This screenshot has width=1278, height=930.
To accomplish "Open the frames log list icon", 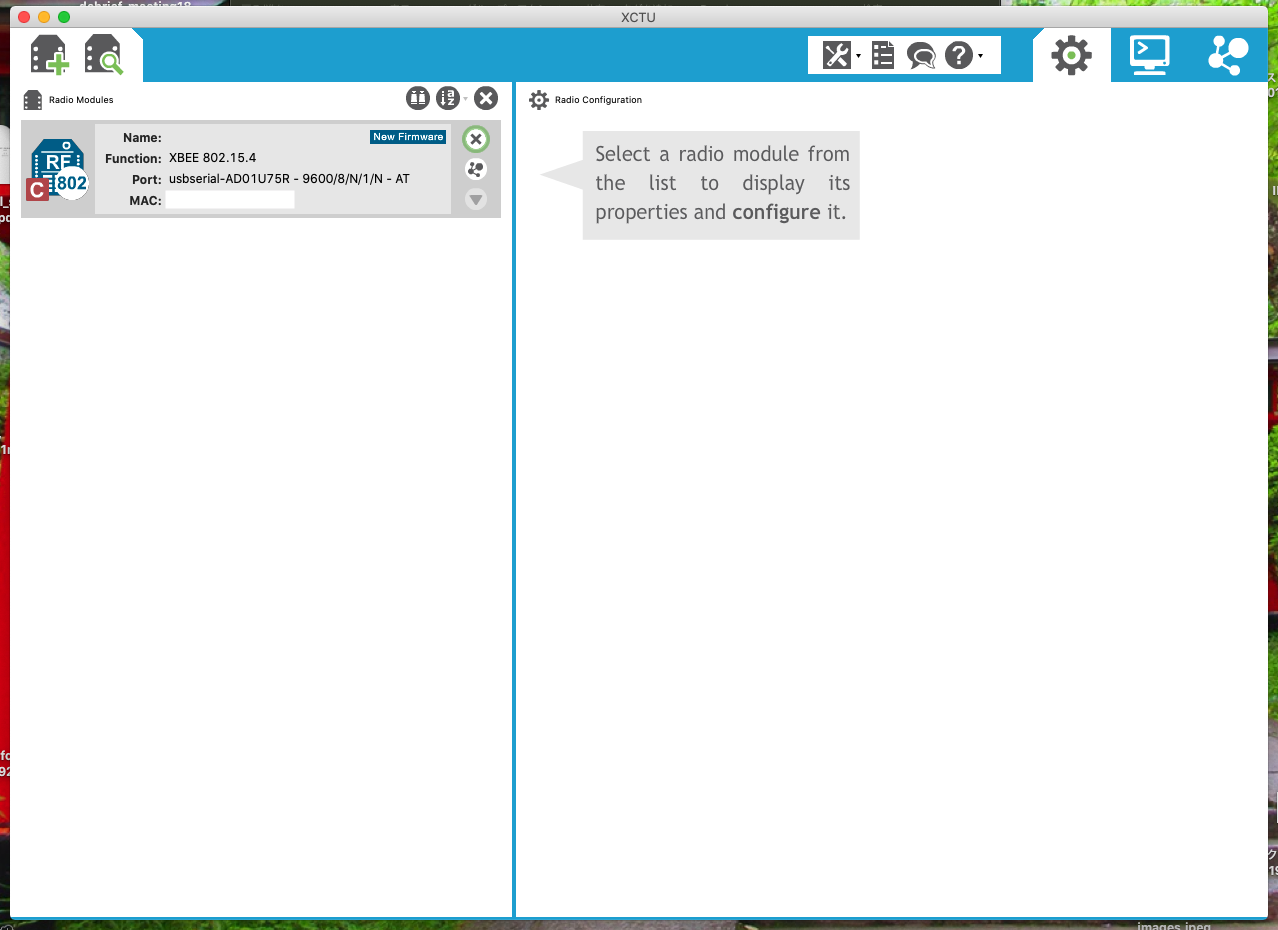I will (883, 55).
